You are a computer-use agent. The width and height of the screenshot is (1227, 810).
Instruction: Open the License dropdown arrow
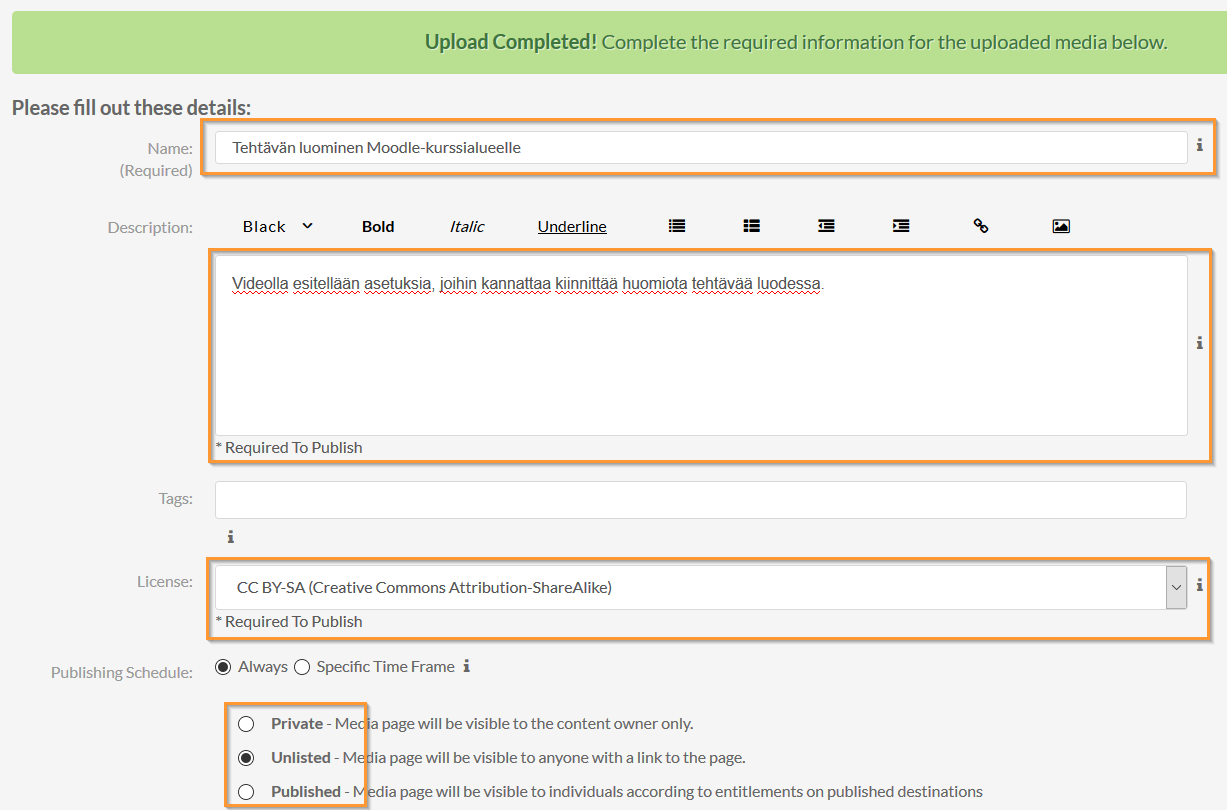pyautogui.click(x=1176, y=588)
